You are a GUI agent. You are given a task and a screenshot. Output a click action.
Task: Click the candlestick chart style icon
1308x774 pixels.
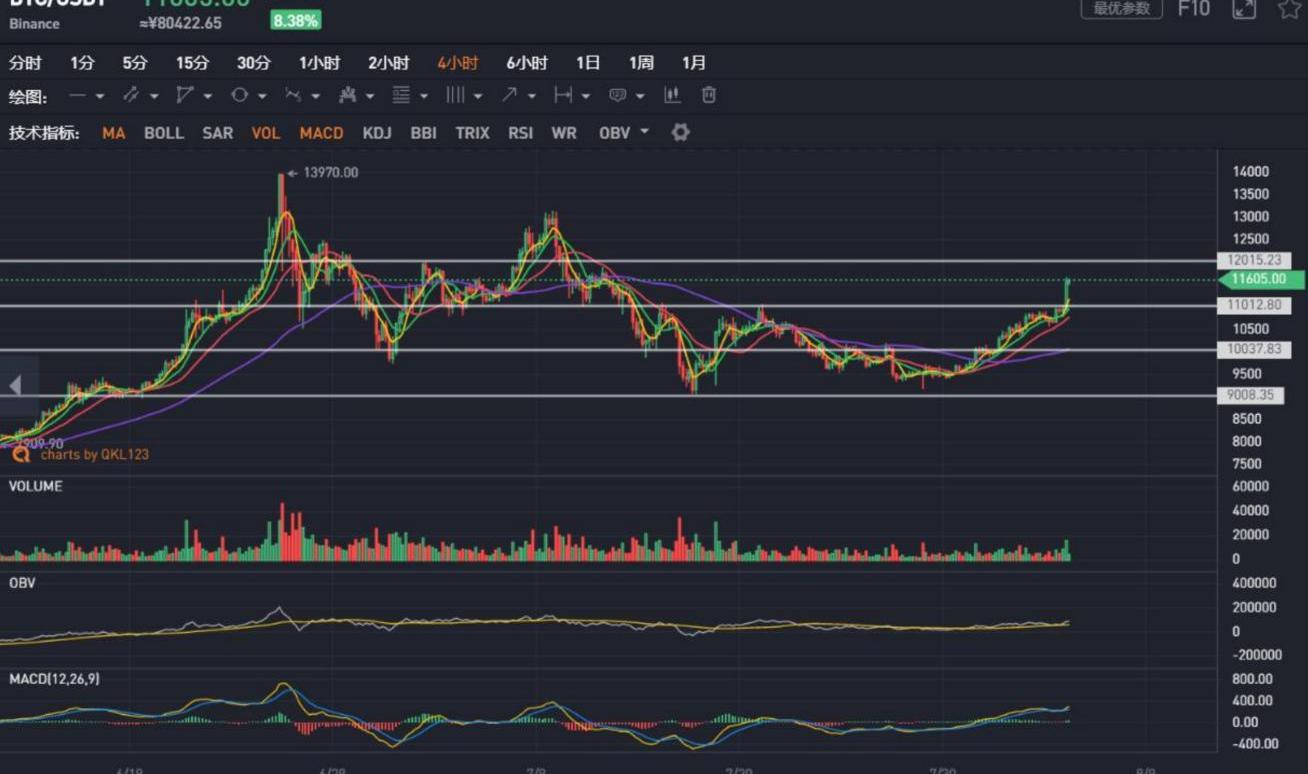(x=672, y=95)
